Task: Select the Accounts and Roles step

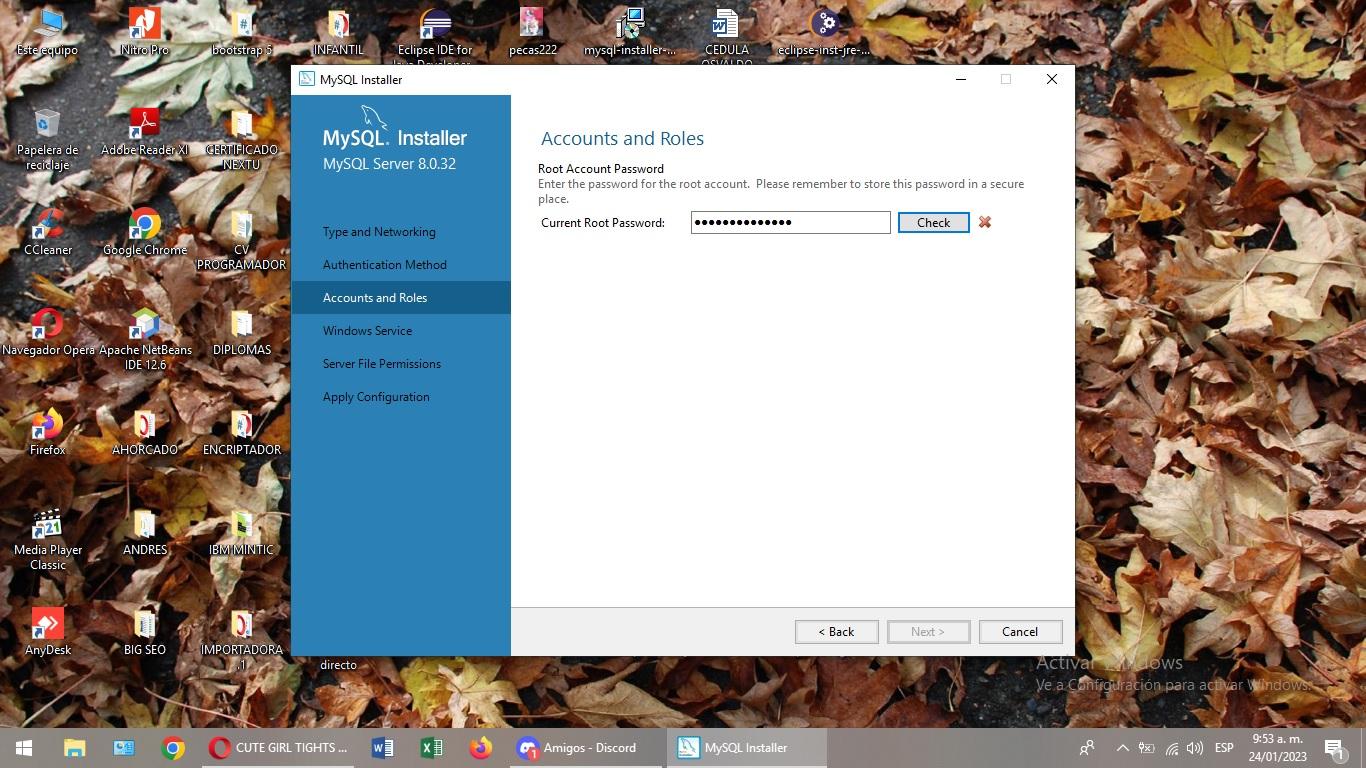Action: click(x=401, y=298)
